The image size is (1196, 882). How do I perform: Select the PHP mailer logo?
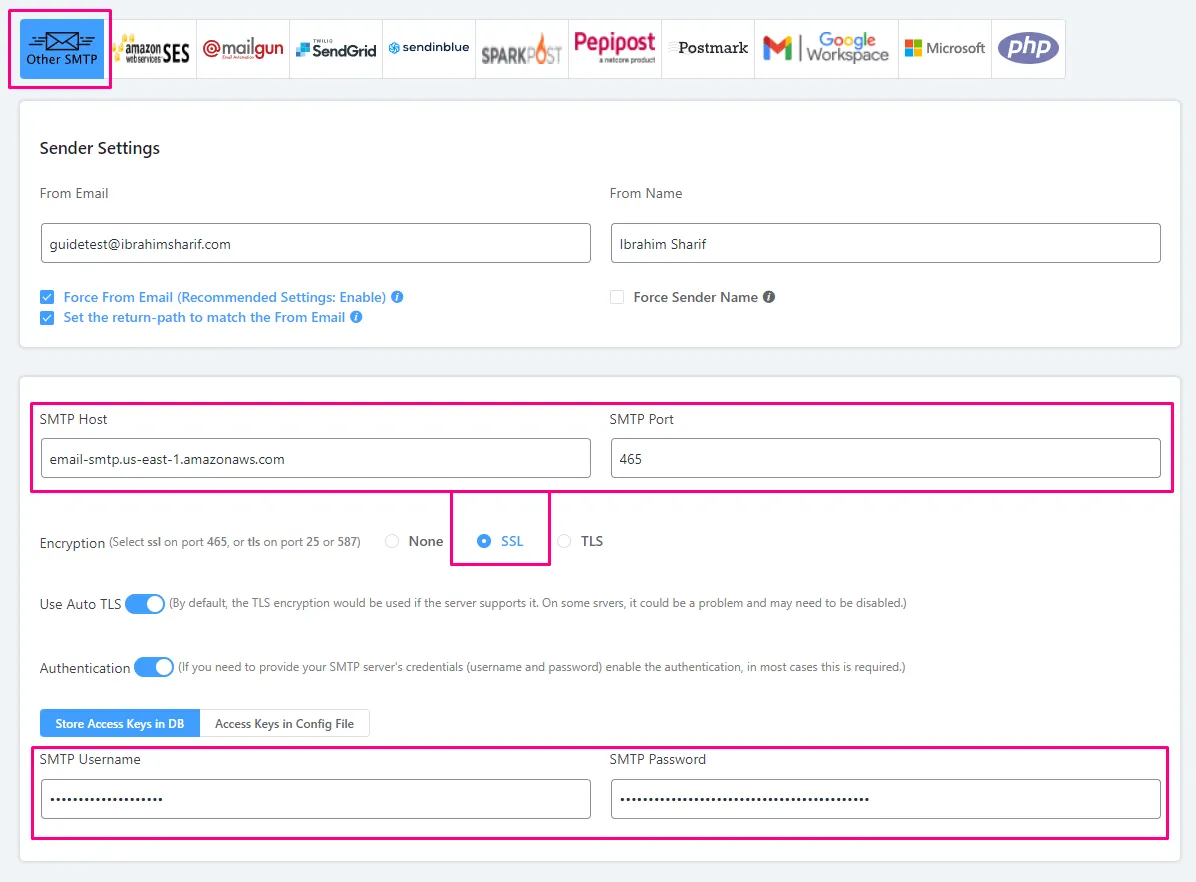[x=1028, y=49]
